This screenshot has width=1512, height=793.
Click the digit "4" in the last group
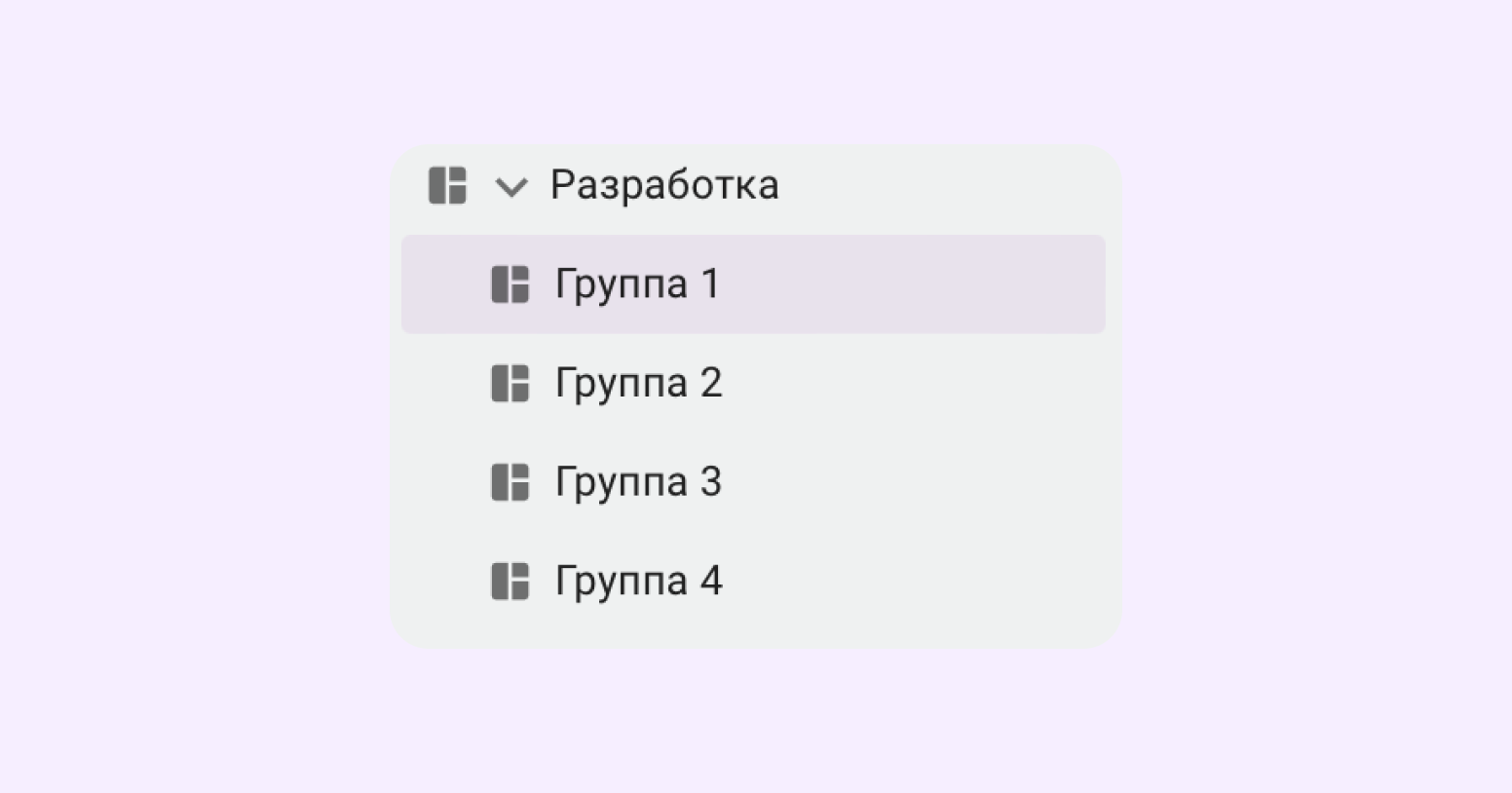(x=710, y=582)
